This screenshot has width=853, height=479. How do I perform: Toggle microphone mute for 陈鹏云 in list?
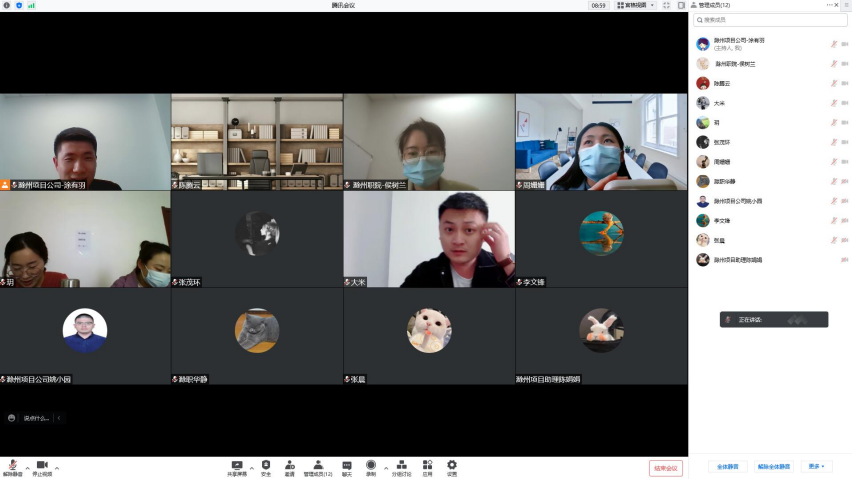coord(831,83)
